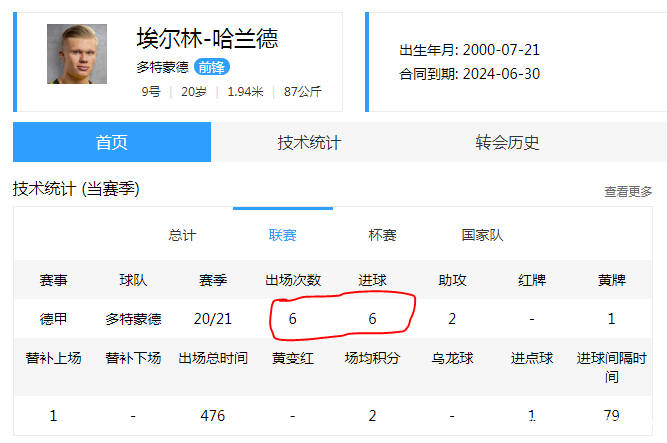Click the 技术统计 (当赛季) section heading

pos(76,189)
